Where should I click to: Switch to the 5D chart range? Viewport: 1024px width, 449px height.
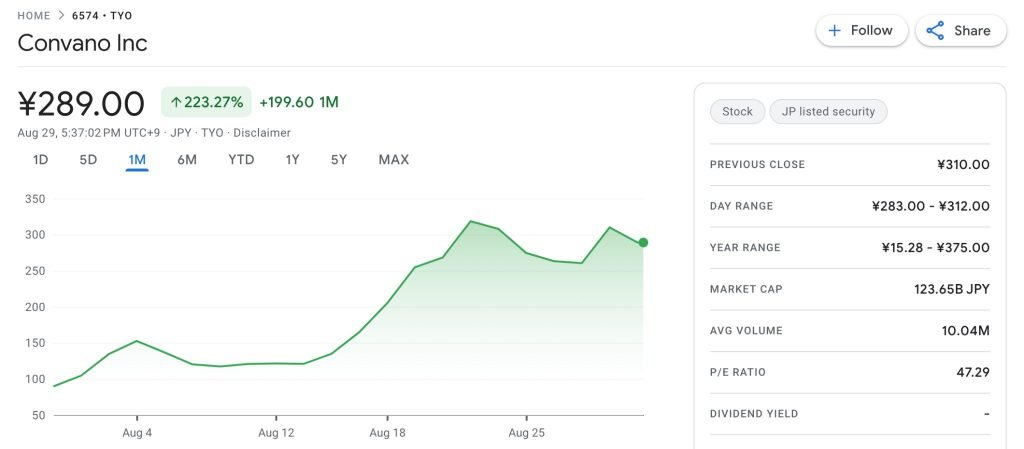point(88,160)
